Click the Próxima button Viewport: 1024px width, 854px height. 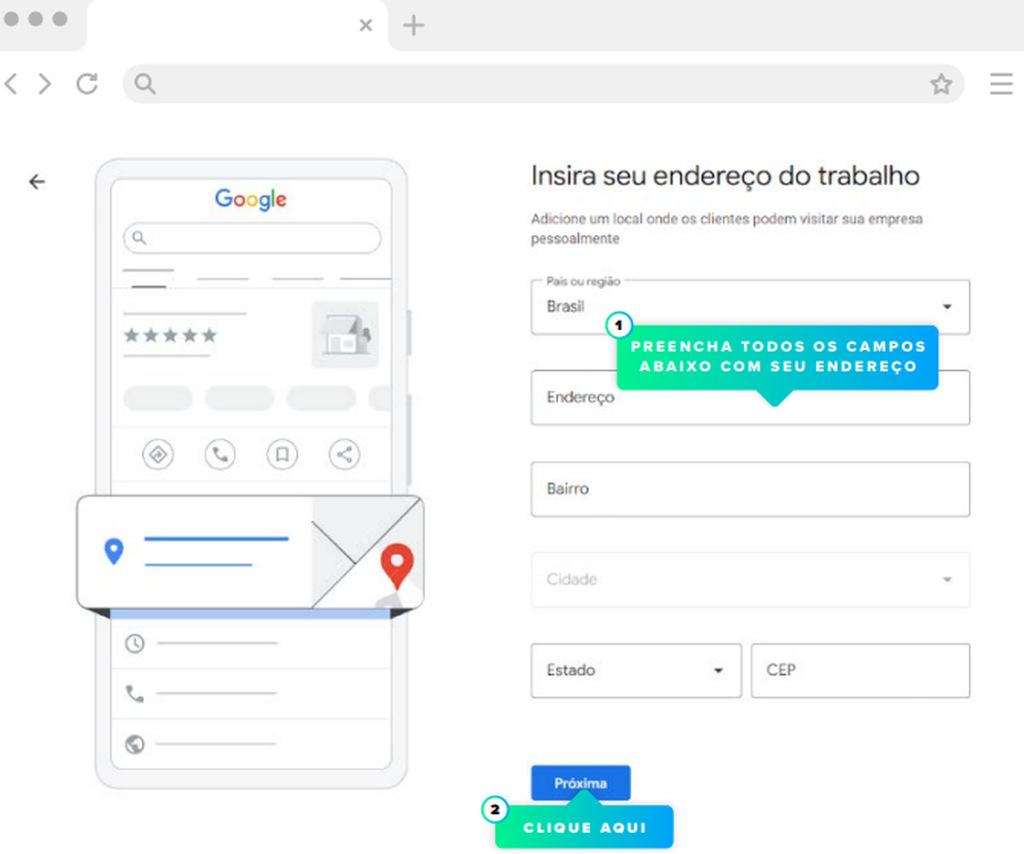pyautogui.click(x=581, y=783)
